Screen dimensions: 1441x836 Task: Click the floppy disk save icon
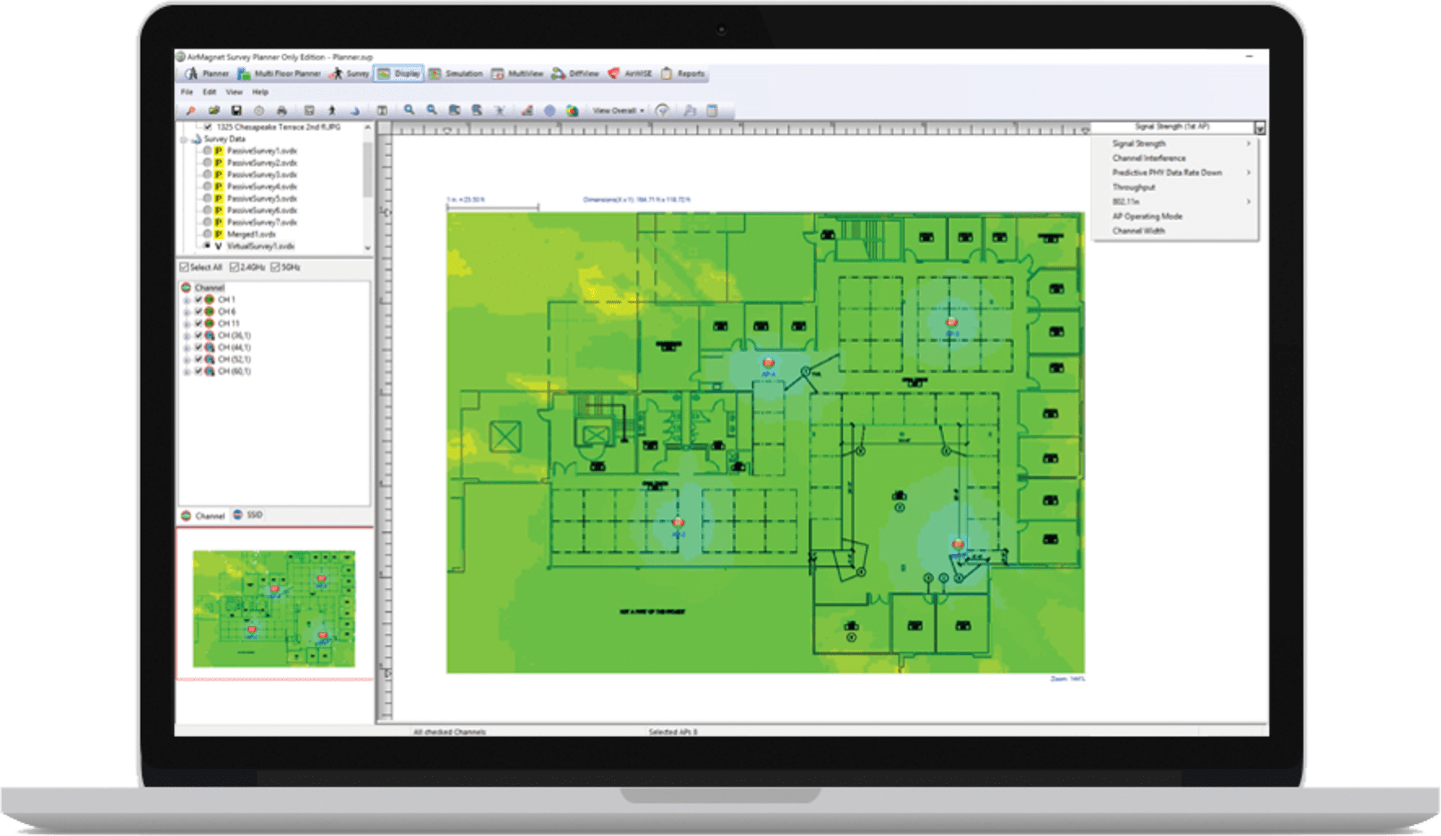(x=236, y=111)
